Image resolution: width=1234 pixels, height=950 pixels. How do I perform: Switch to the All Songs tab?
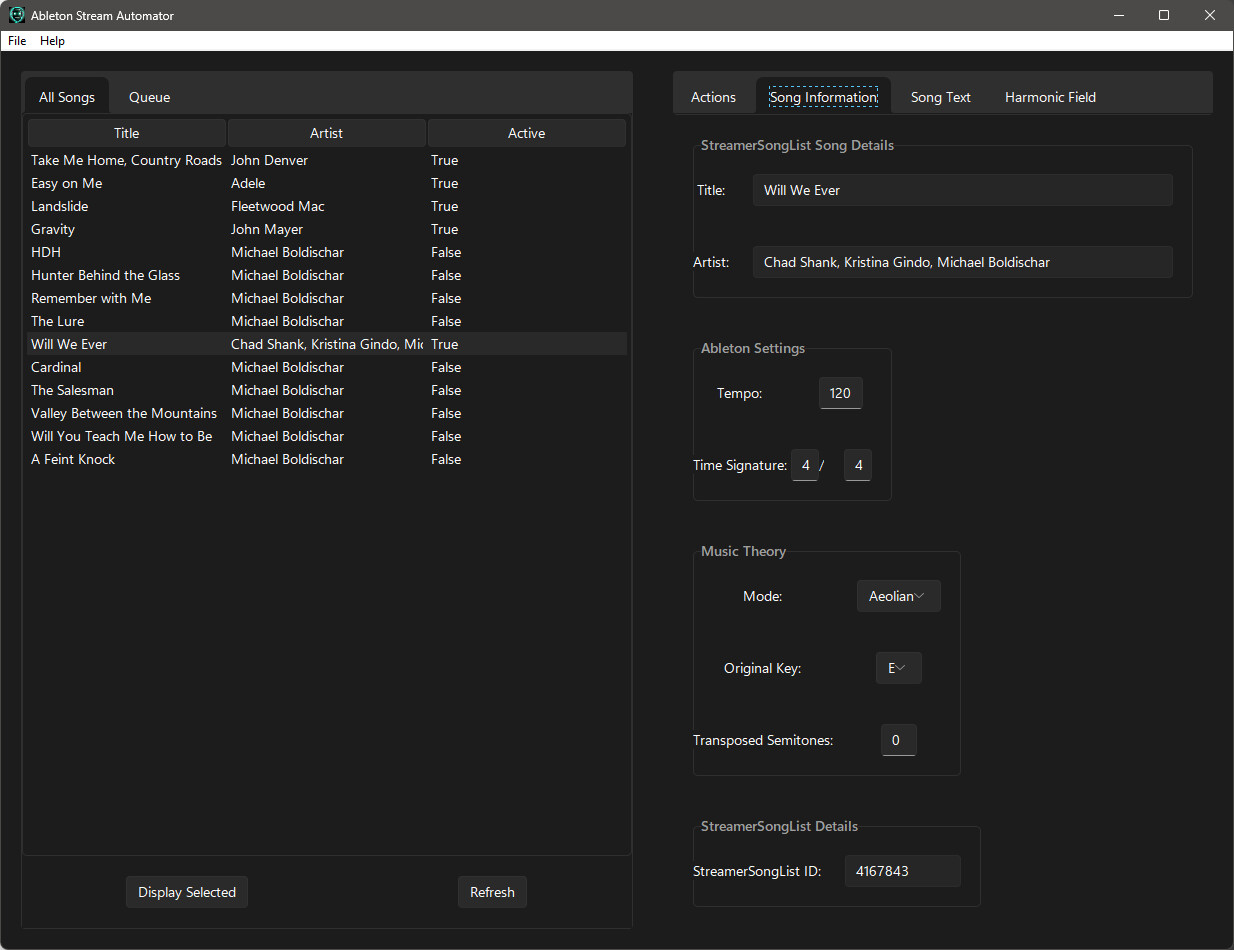tap(67, 97)
